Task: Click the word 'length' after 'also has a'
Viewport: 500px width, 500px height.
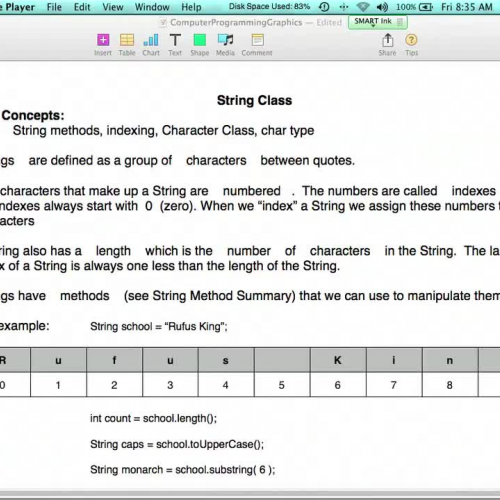Action: (113, 251)
